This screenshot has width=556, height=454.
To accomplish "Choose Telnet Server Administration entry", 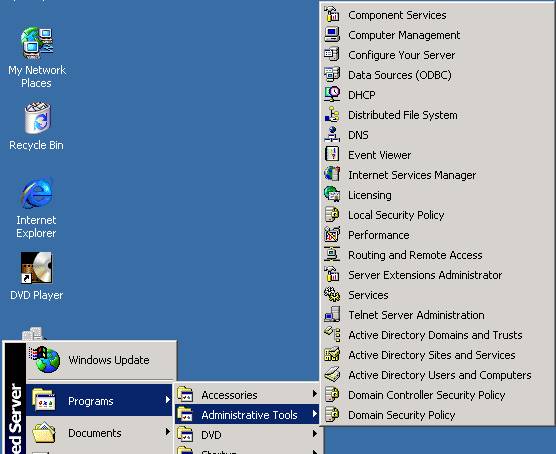I will (x=437, y=315).
